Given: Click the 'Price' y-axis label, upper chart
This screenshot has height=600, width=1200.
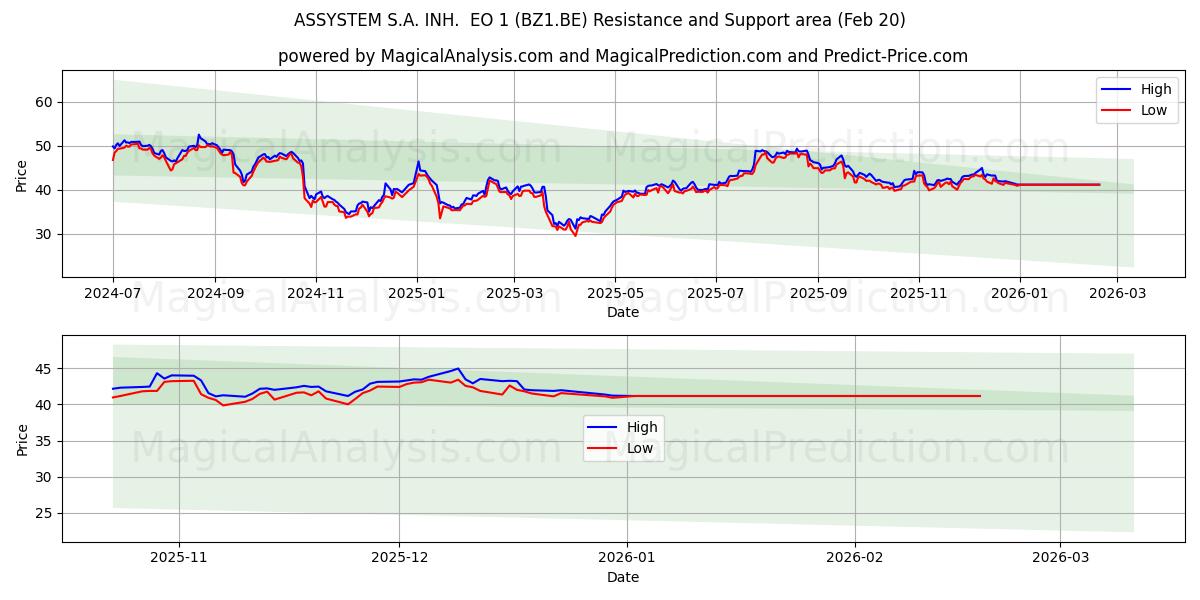Looking at the screenshot, I should tap(22, 174).
